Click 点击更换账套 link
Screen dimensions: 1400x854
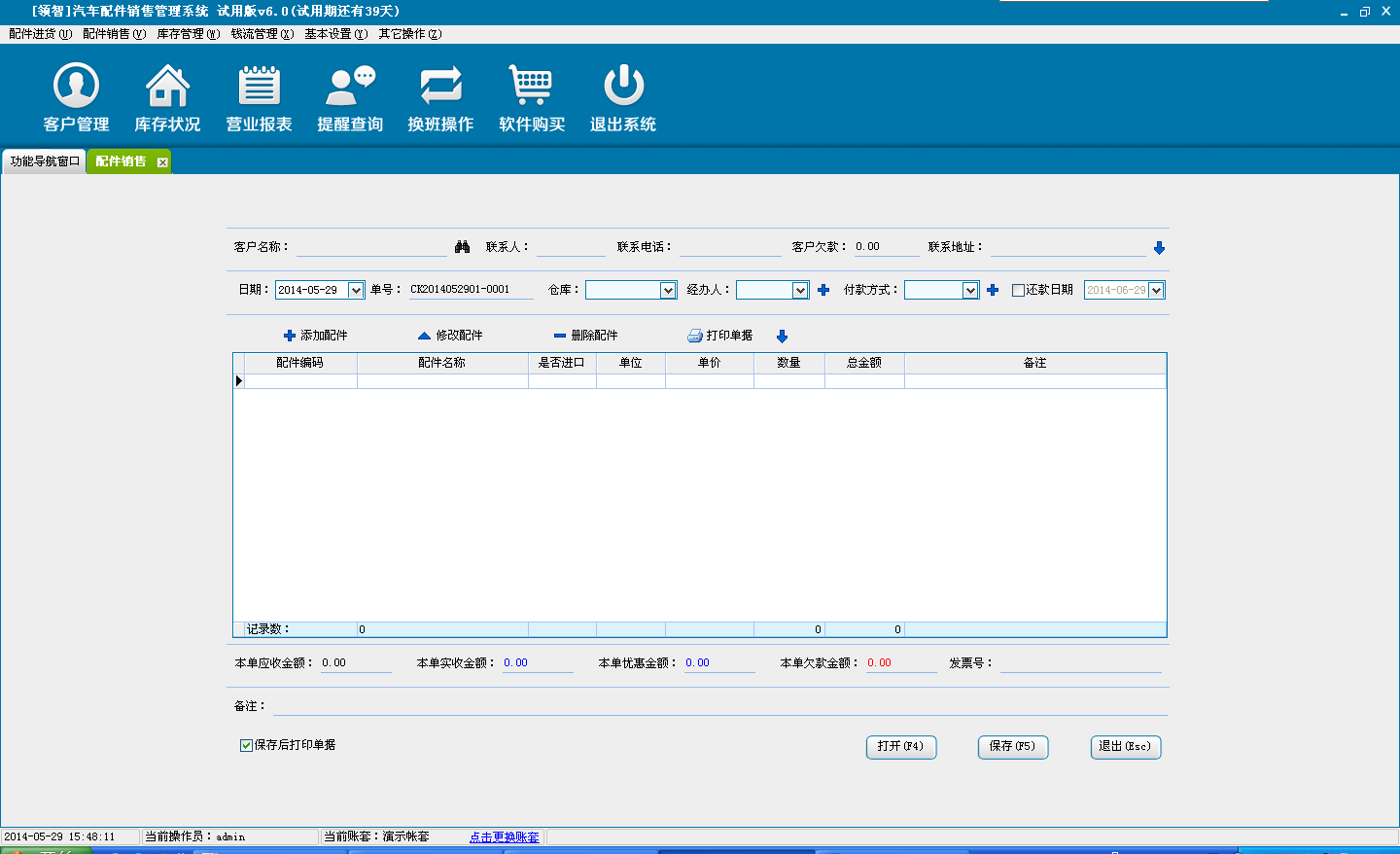tap(504, 836)
